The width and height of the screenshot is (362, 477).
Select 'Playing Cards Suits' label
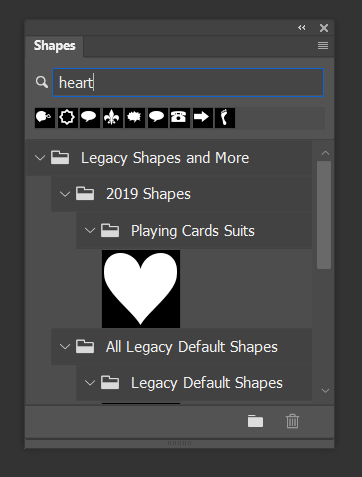point(193,231)
